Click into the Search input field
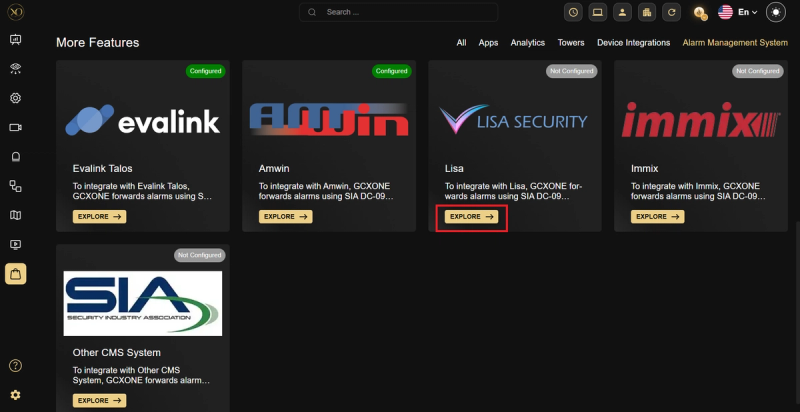 point(398,12)
